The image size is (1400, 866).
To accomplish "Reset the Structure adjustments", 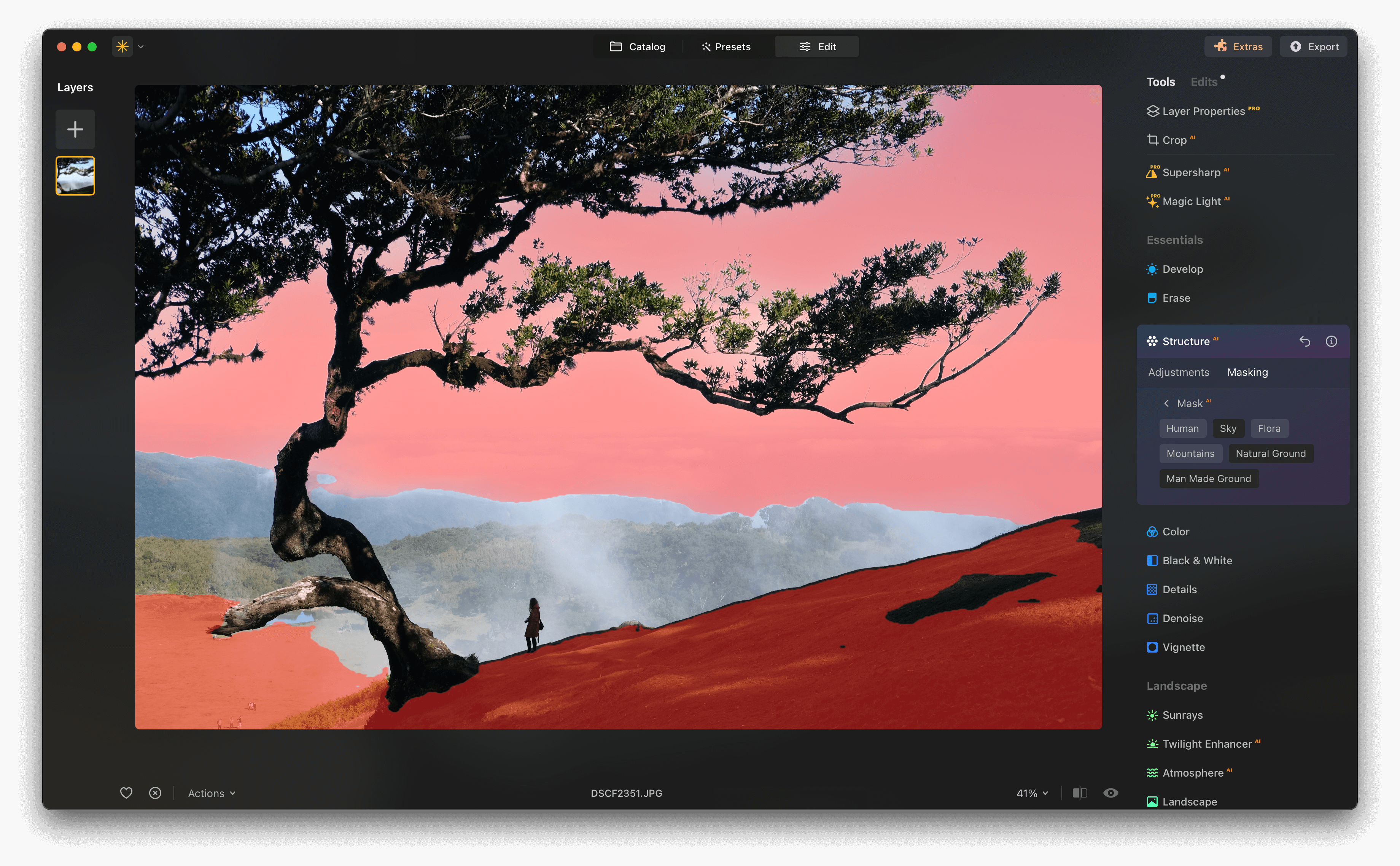I will 1306,341.
